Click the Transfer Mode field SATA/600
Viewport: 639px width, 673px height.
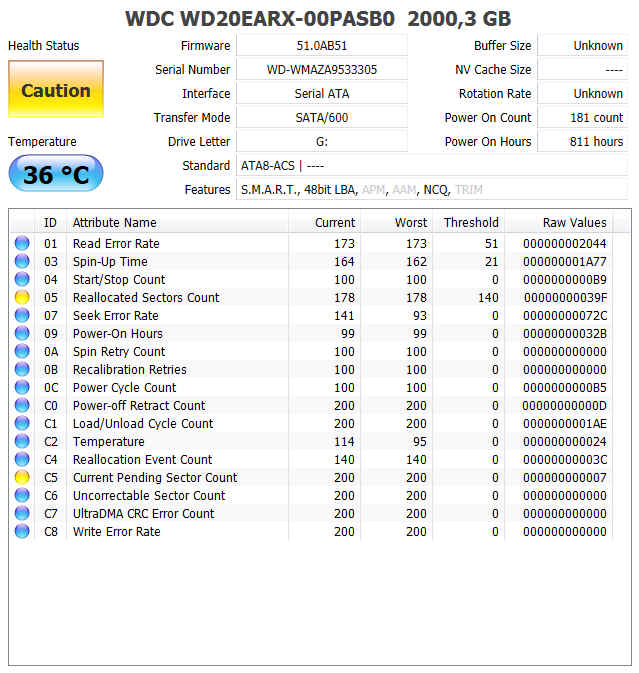(x=321, y=118)
